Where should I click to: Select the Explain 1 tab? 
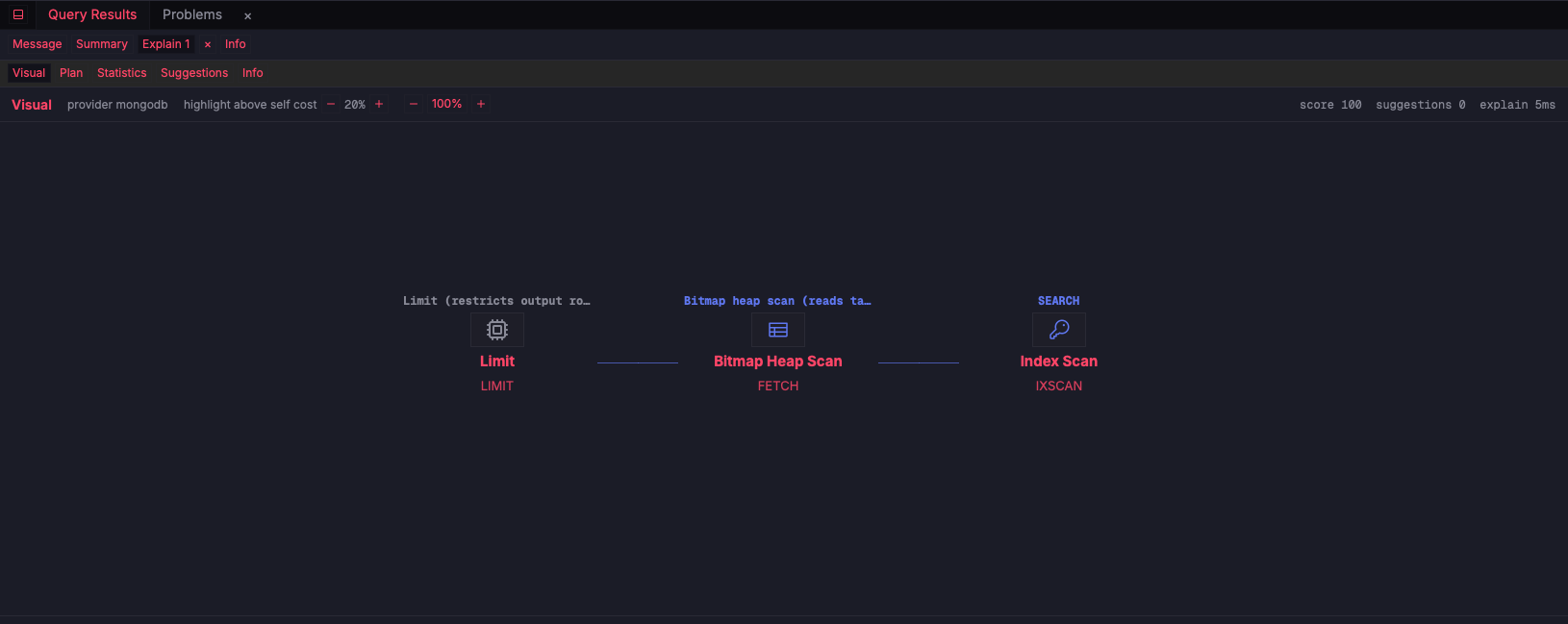[x=166, y=44]
